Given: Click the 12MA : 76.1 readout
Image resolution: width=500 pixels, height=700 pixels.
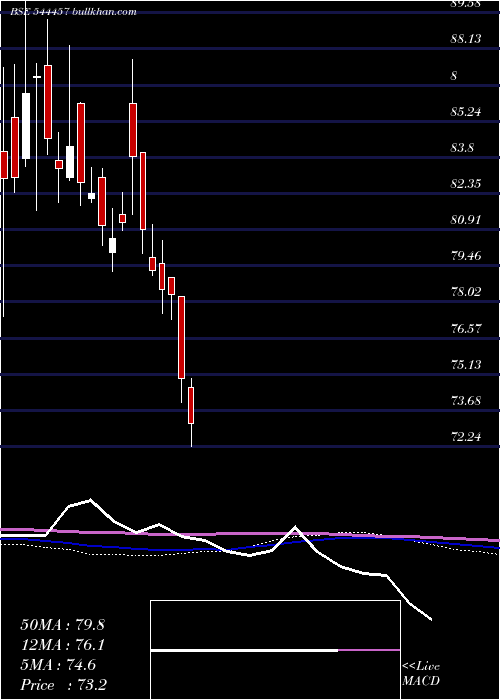Looking at the screenshot, I should click(x=62, y=645).
